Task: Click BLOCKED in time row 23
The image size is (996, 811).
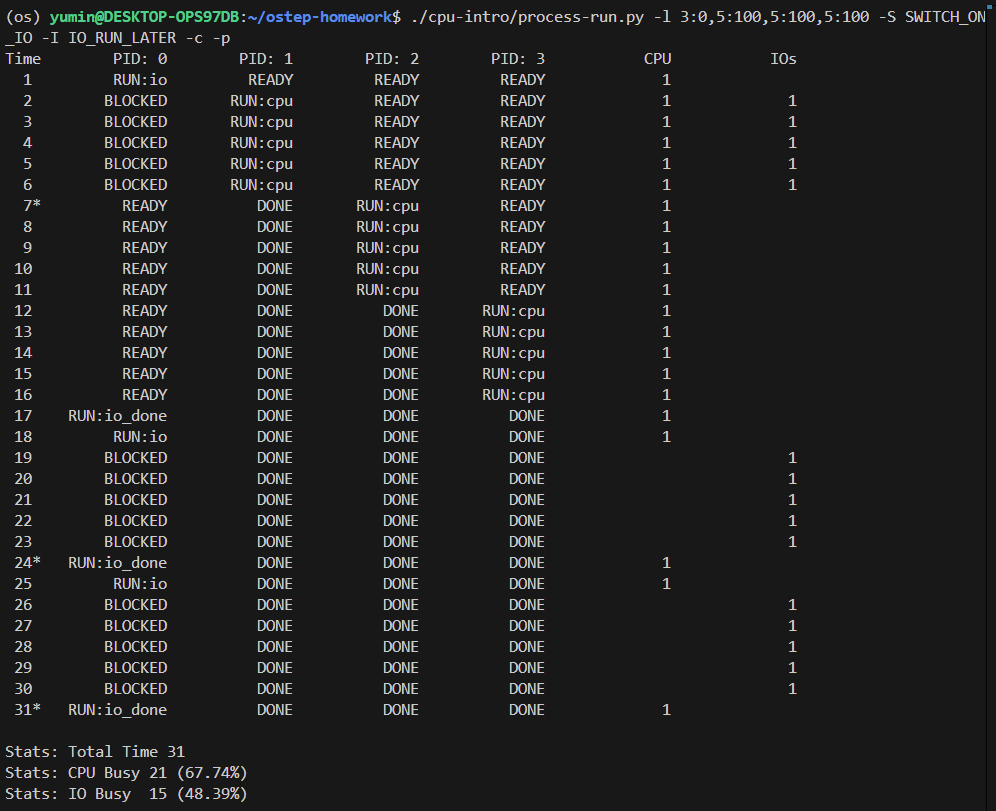Action: point(135,542)
